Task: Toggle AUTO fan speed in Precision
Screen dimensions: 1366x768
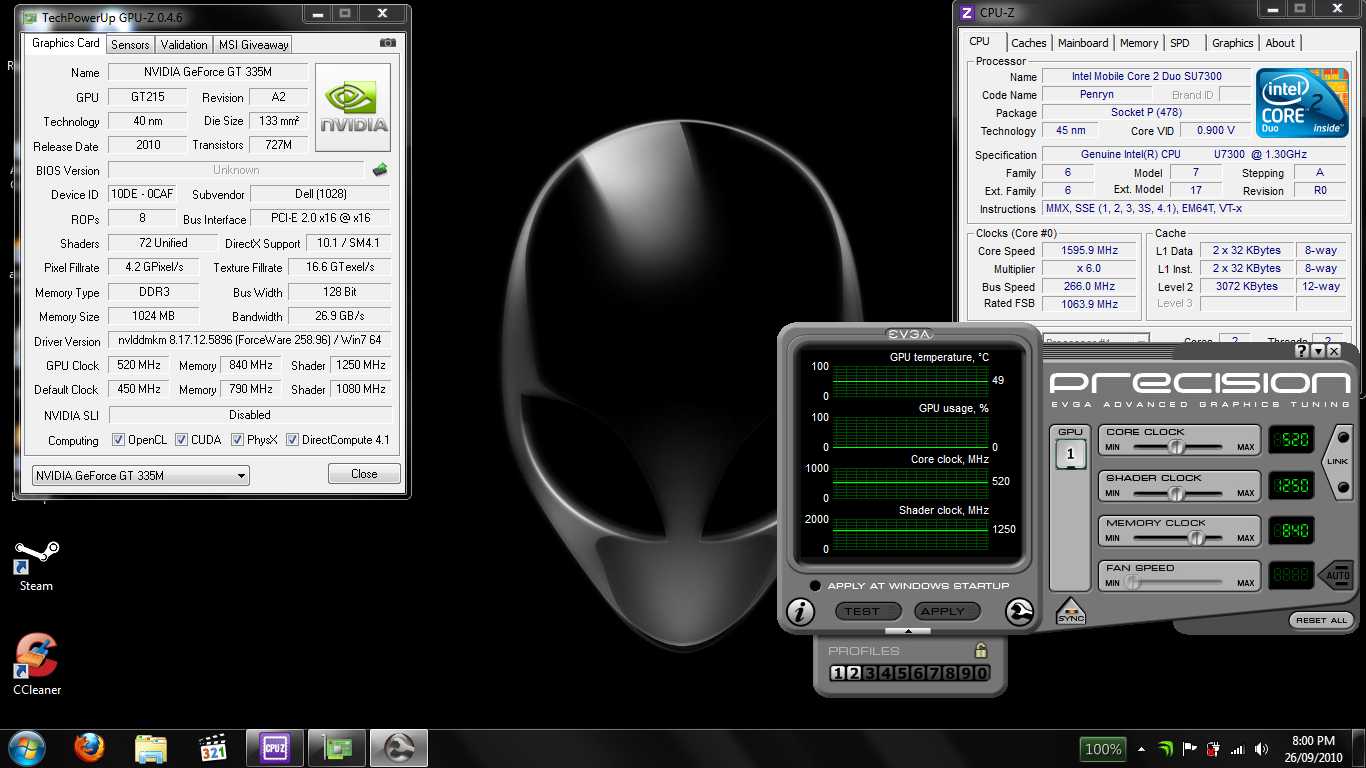Action: [x=1336, y=576]
